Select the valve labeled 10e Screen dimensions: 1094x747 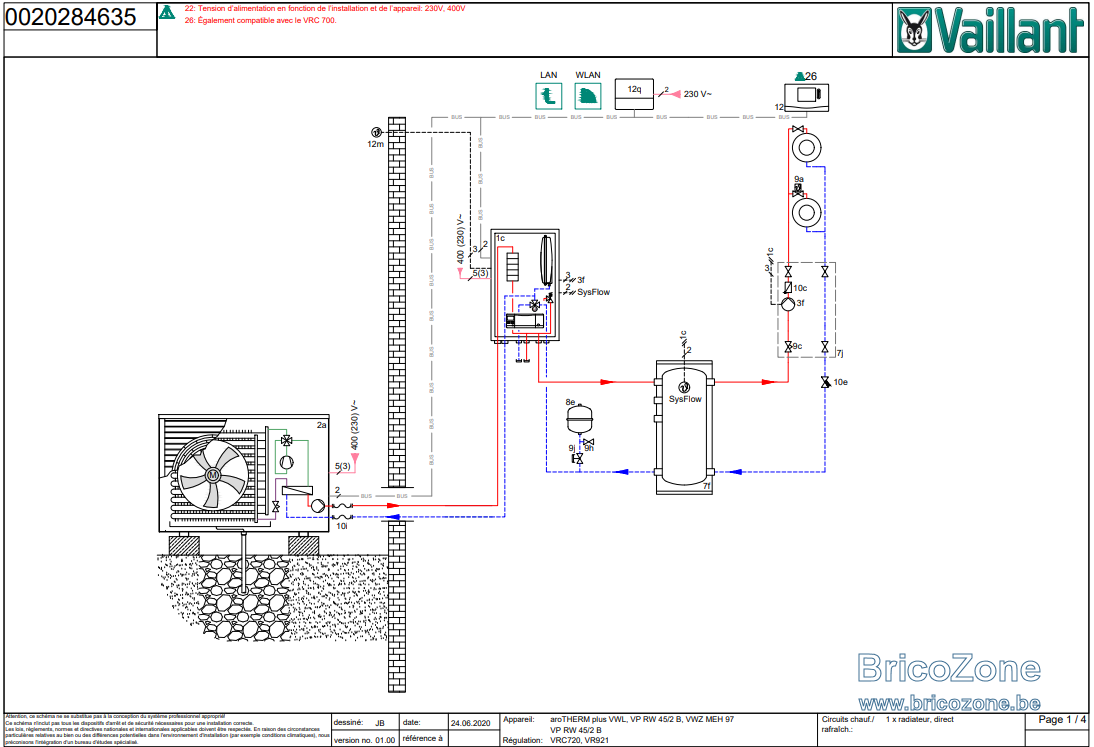(825, 382)
